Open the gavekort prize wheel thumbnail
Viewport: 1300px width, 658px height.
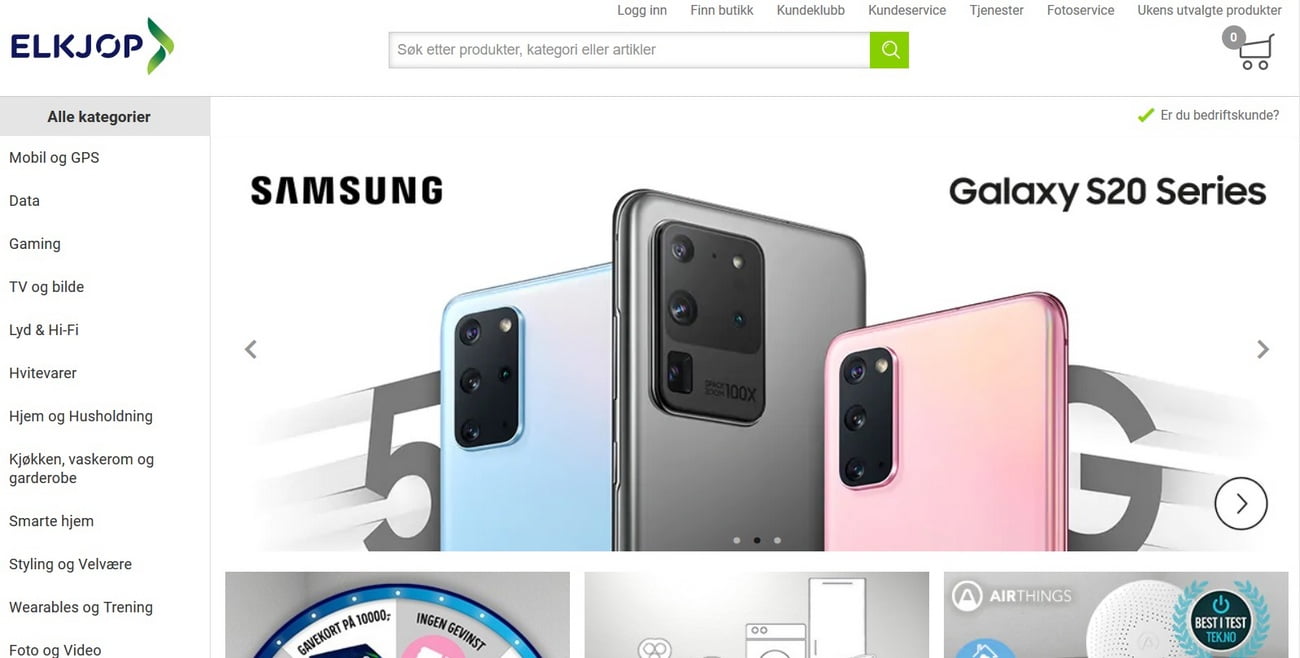(397, 615)
